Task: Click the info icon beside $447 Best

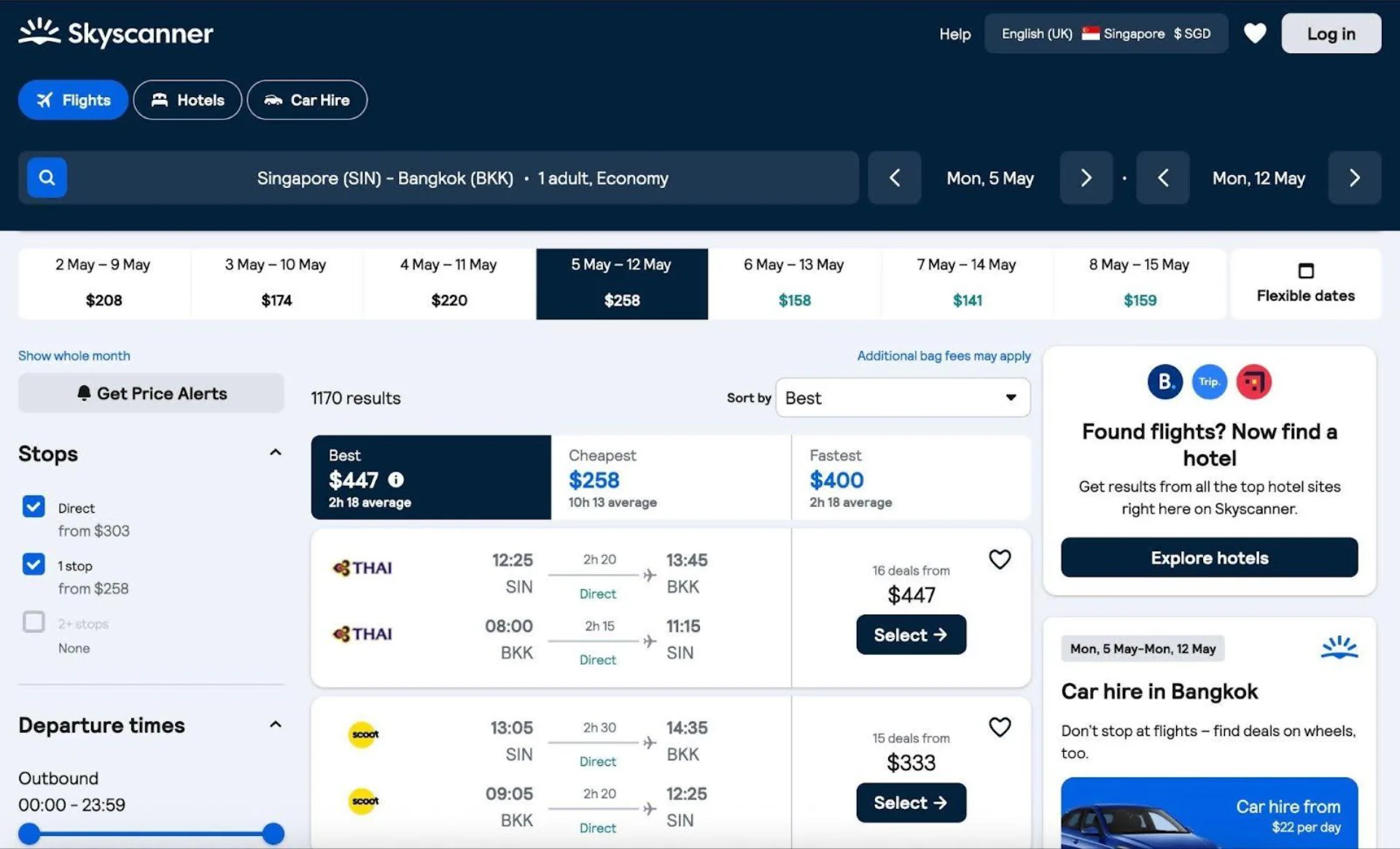Action: (396, 479)
